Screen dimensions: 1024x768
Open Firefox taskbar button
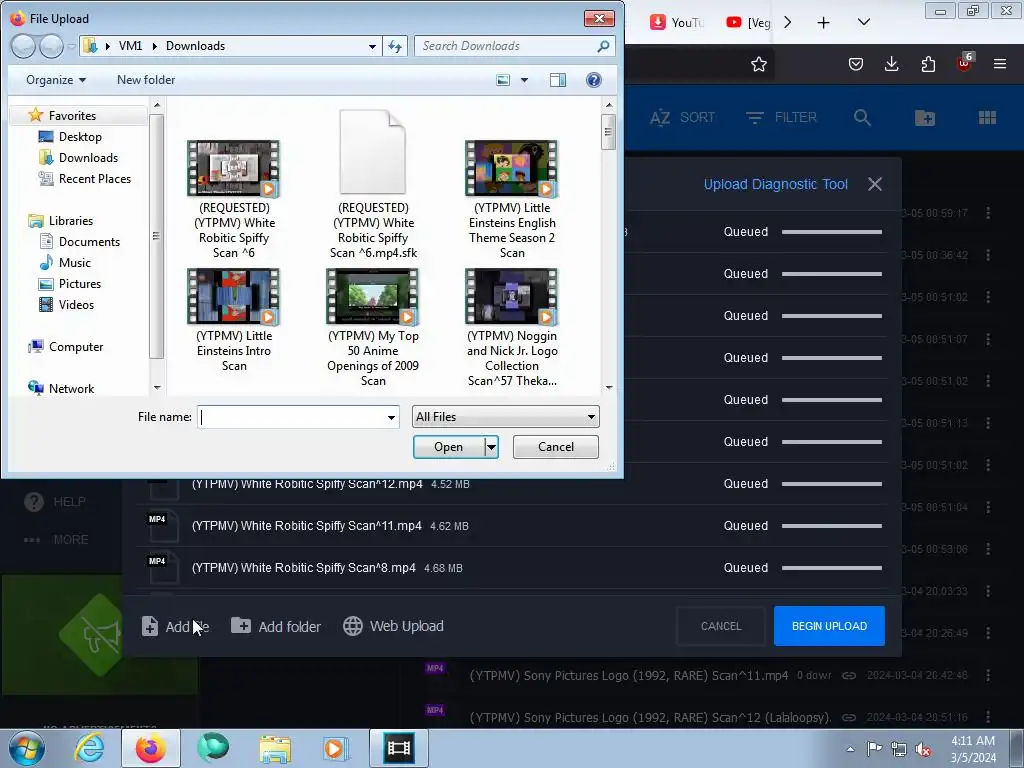[151, 748]
